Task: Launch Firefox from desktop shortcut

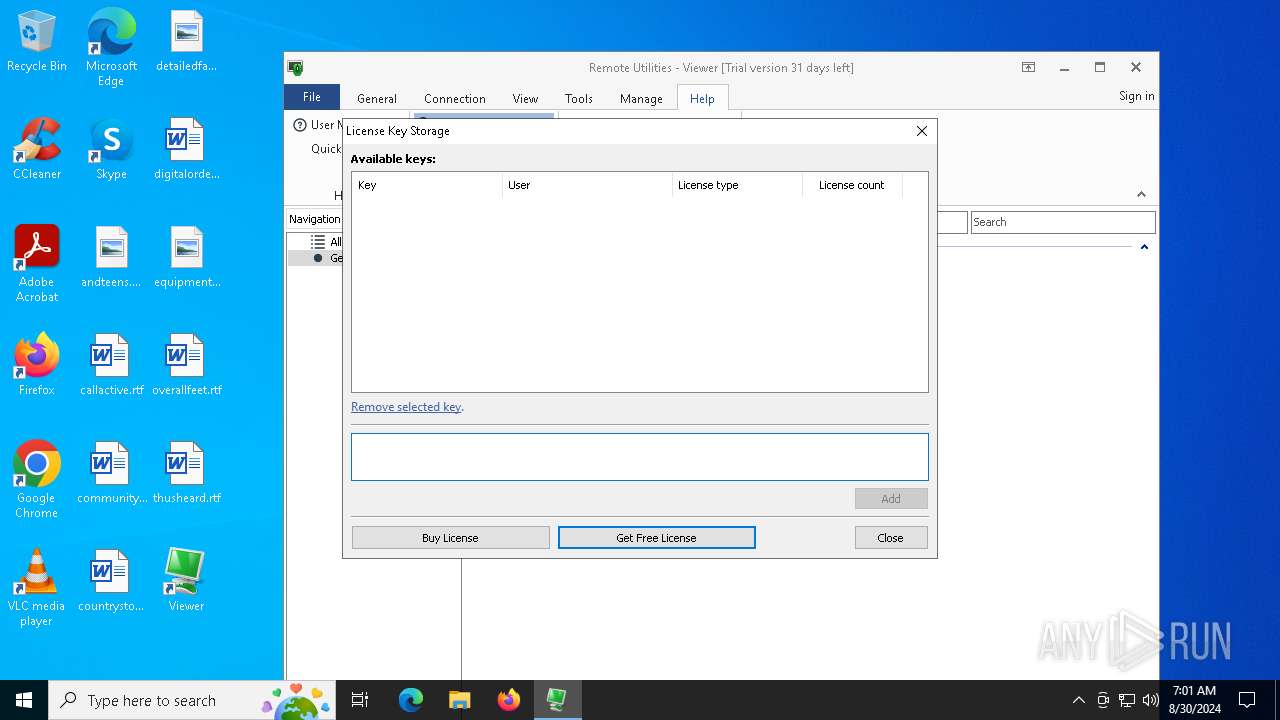Action: (x=37, y=365)
